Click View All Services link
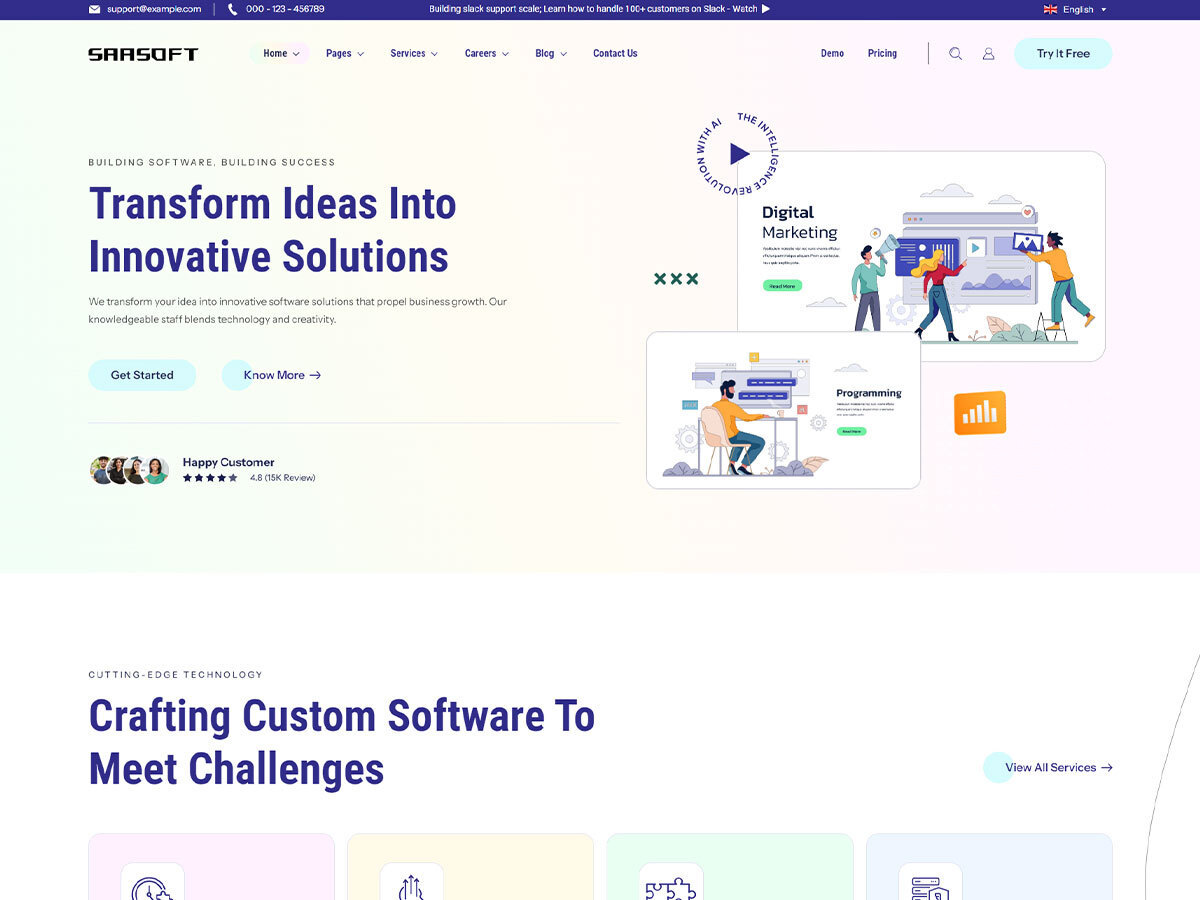The height and width of the screenshot is (900, 1200). click(x=1049, y=767)
